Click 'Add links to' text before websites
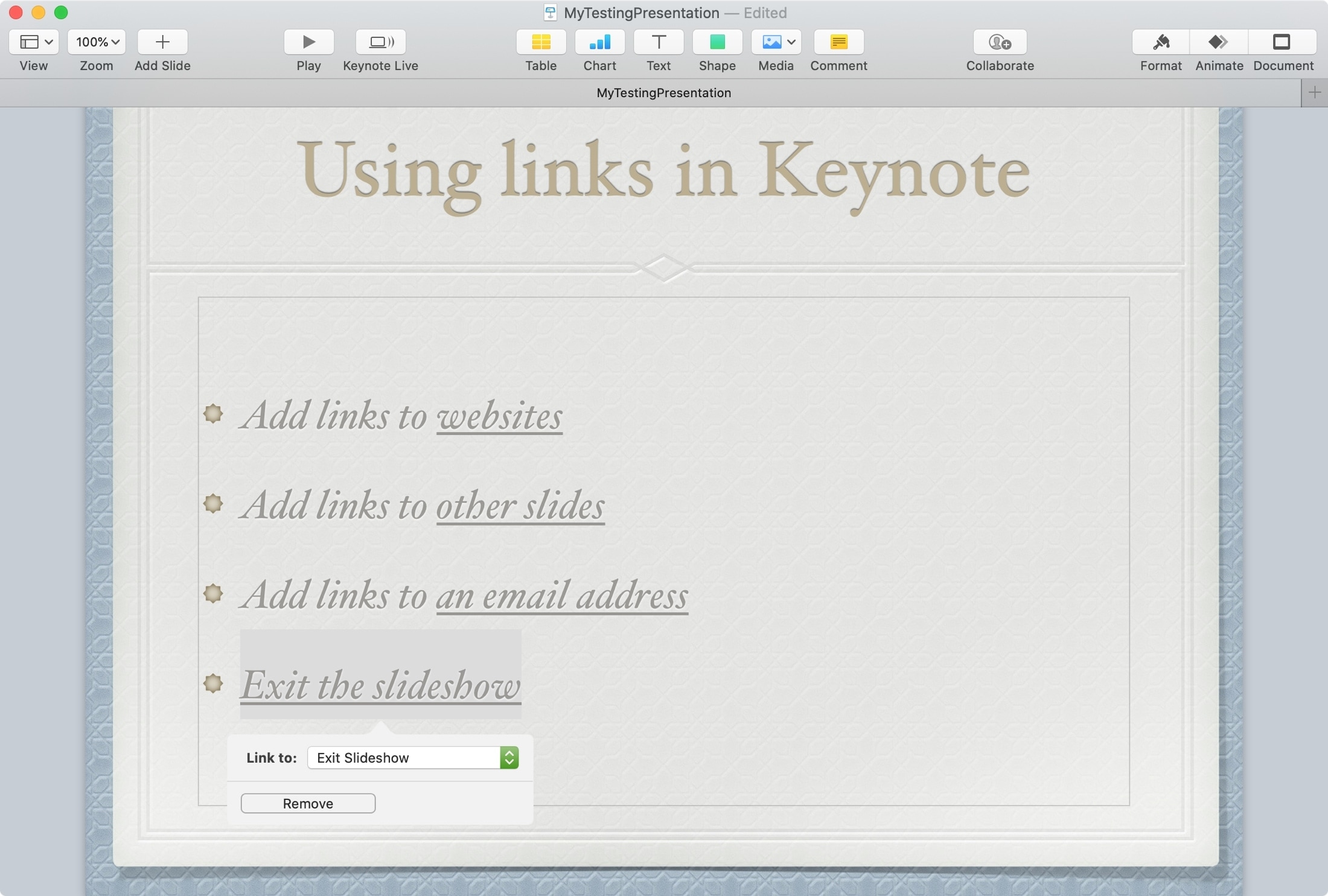The height and width of the screenshot is (896, 1328). pos(334,416)
